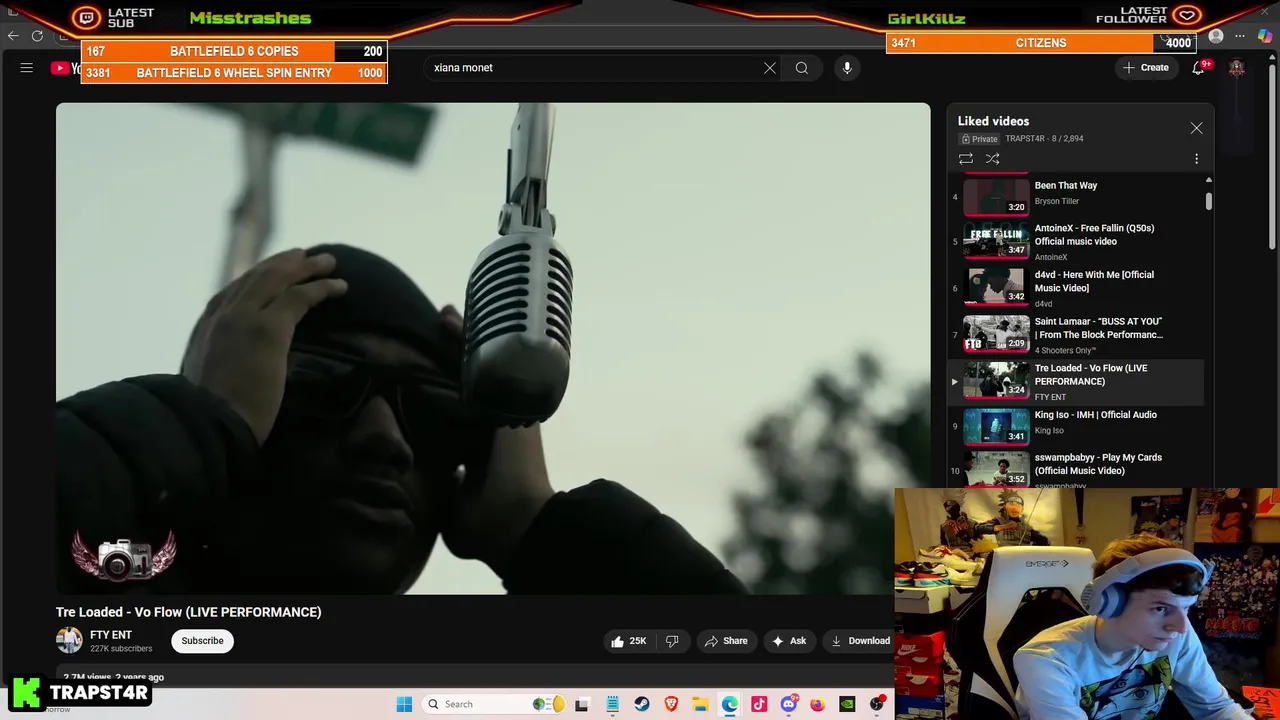This screenshot has width=1280, height=720.
Task: Open Steam from the taskbar
Action: click(x=642, y=704)
